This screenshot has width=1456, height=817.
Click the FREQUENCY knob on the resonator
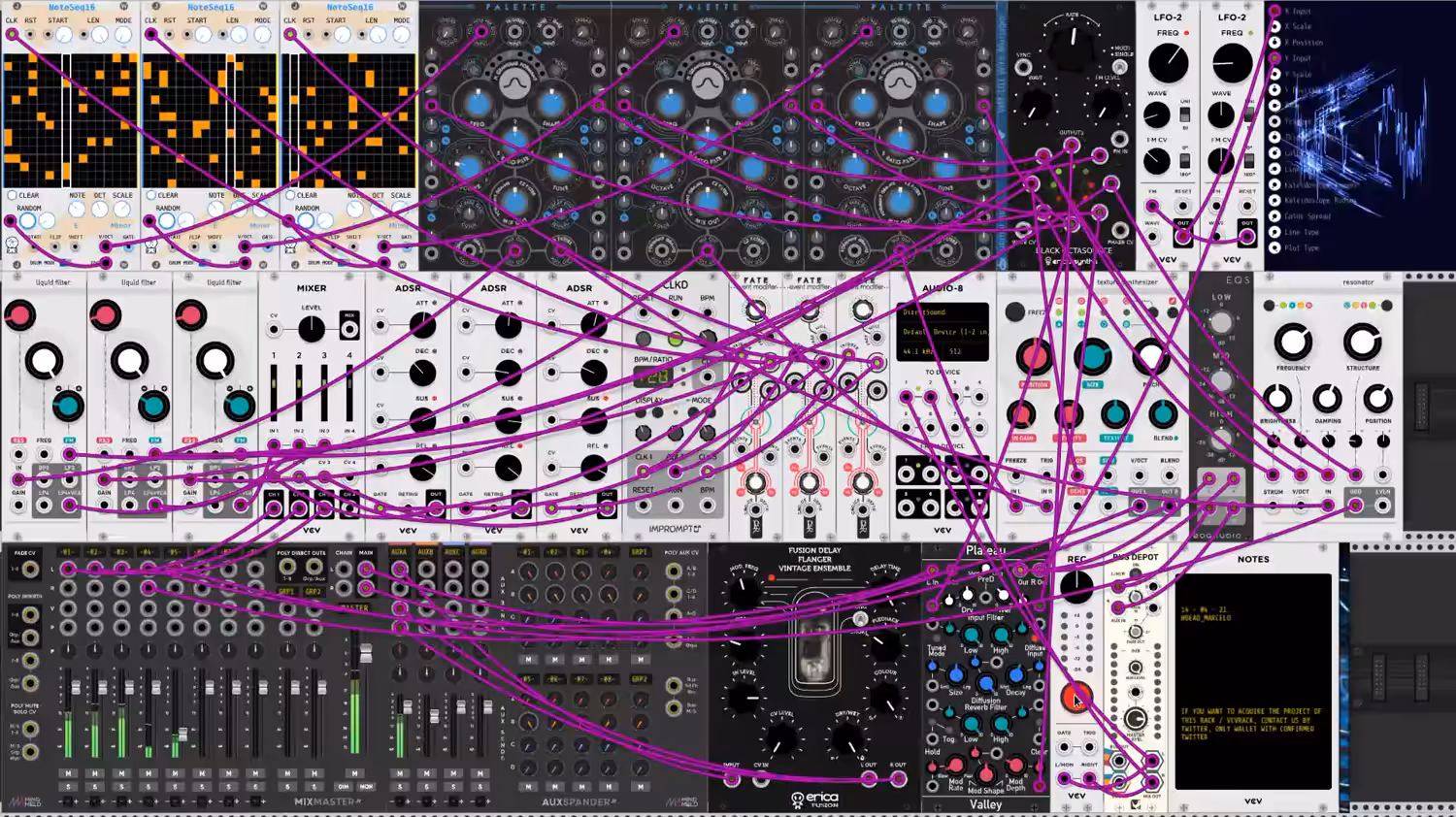coord(1292,343)
